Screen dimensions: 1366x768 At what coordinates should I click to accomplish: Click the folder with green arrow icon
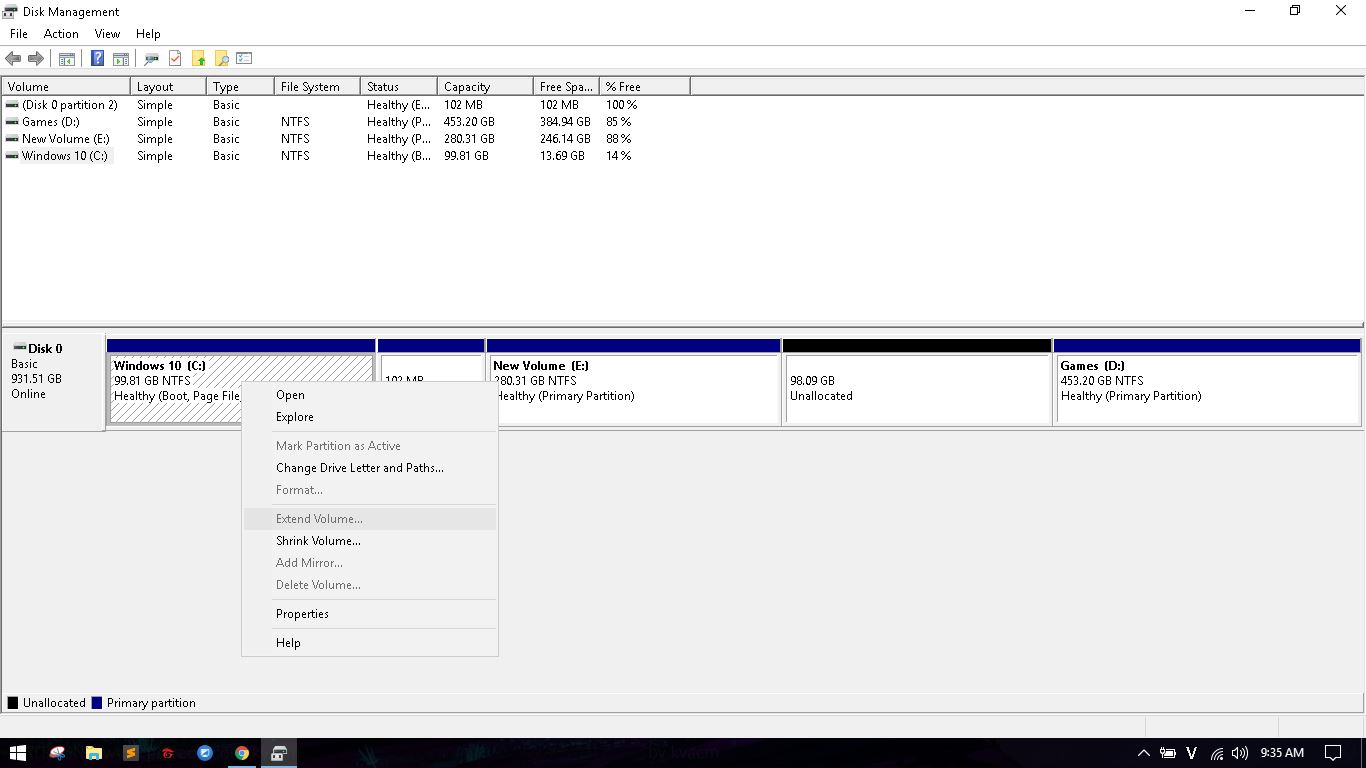pos(199,59)
